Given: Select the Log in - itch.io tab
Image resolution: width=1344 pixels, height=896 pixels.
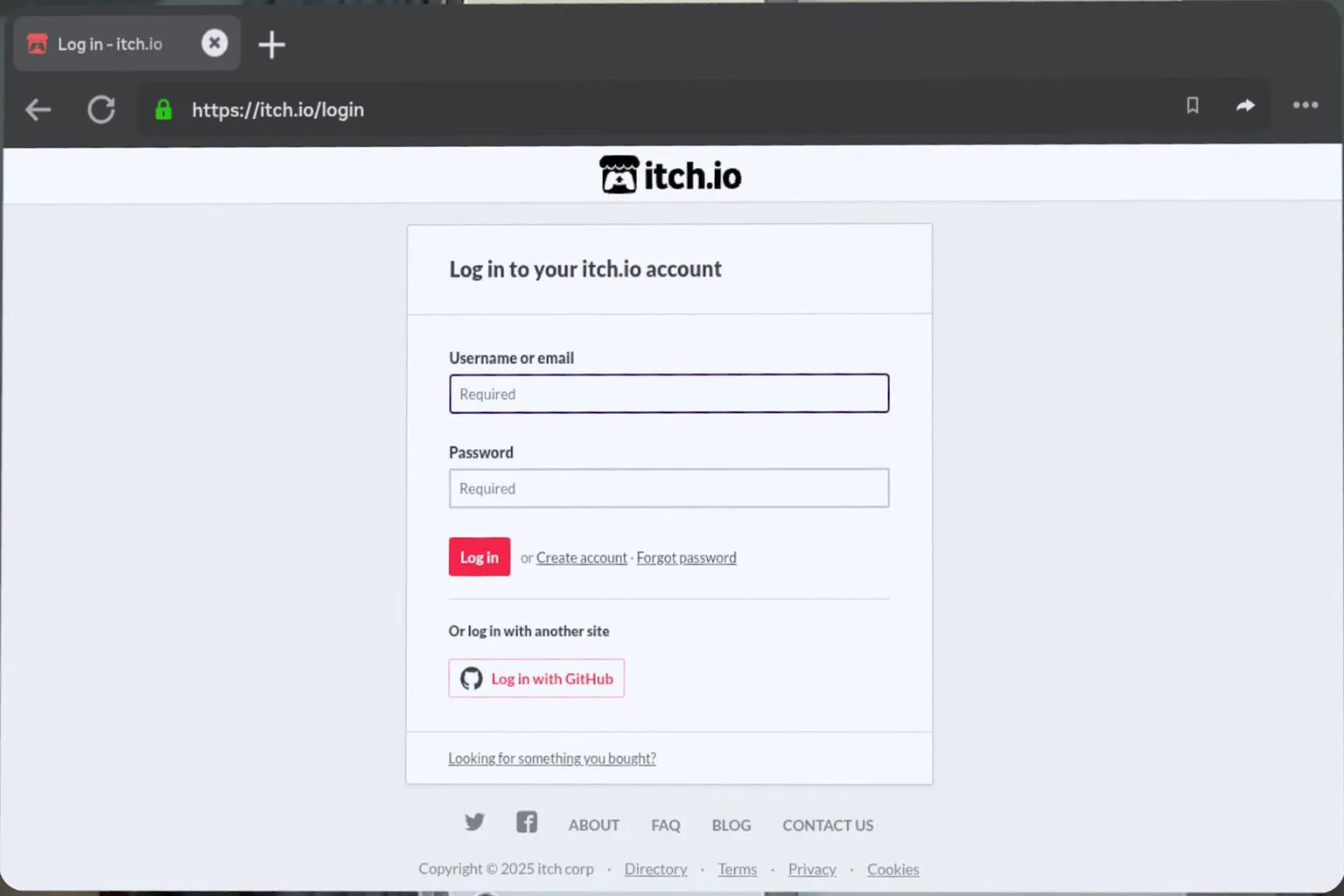Looking at the screenshot, I should [x=127, y=44].
